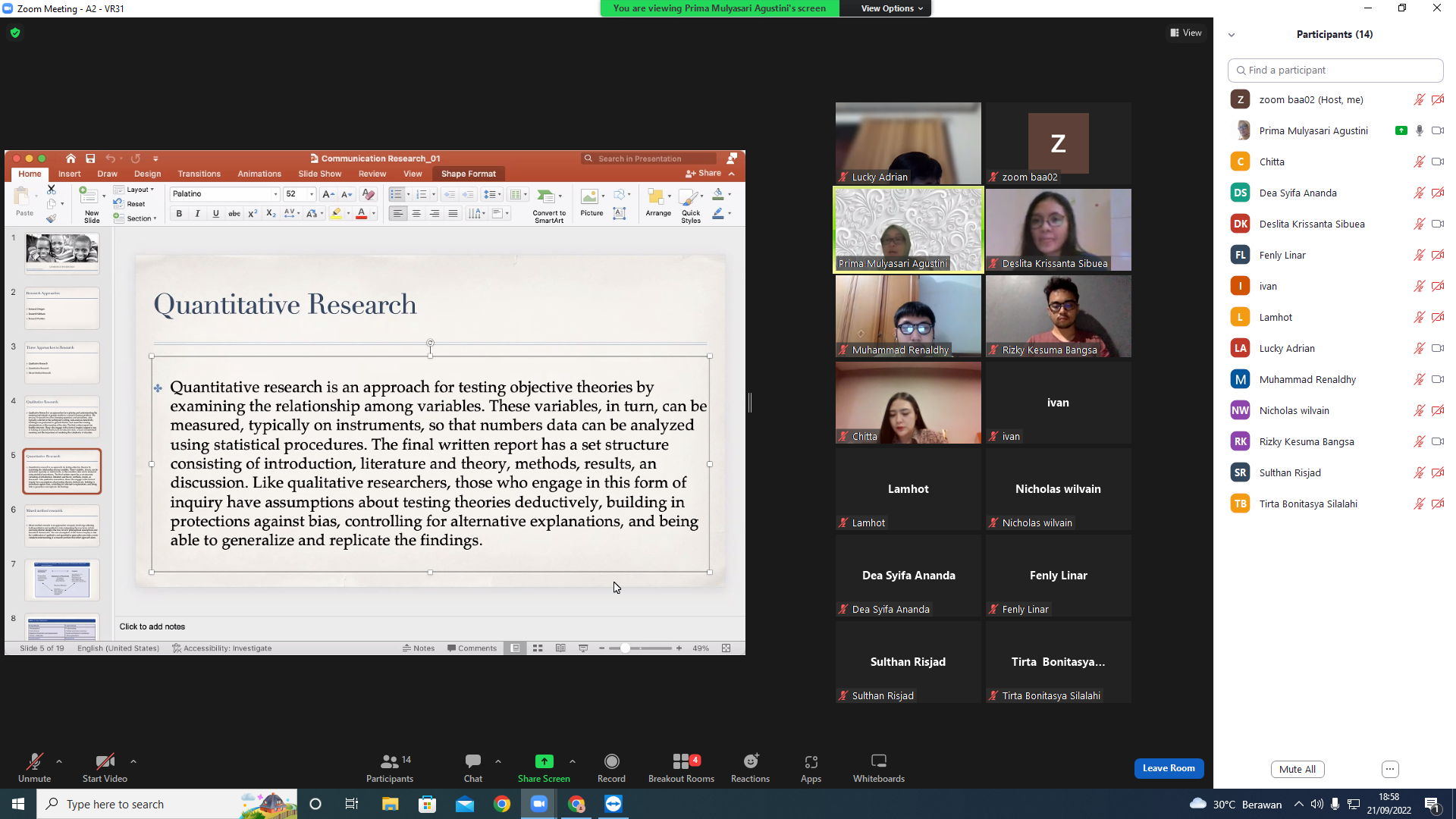
Task: Toggle mute for Chitta in participants list
Action: [x=1419, y=162]
